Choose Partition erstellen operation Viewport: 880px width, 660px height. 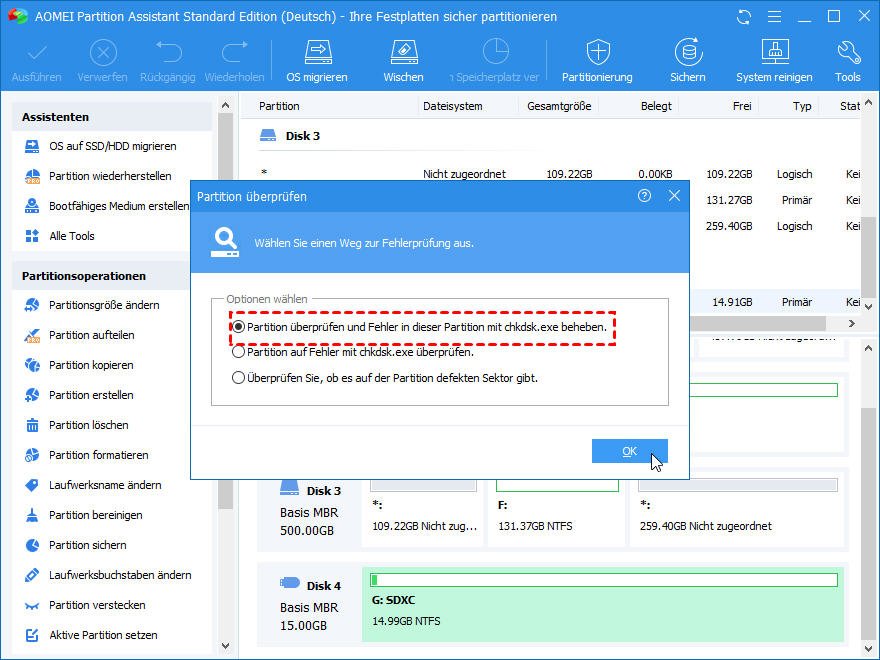pos(79,395)
